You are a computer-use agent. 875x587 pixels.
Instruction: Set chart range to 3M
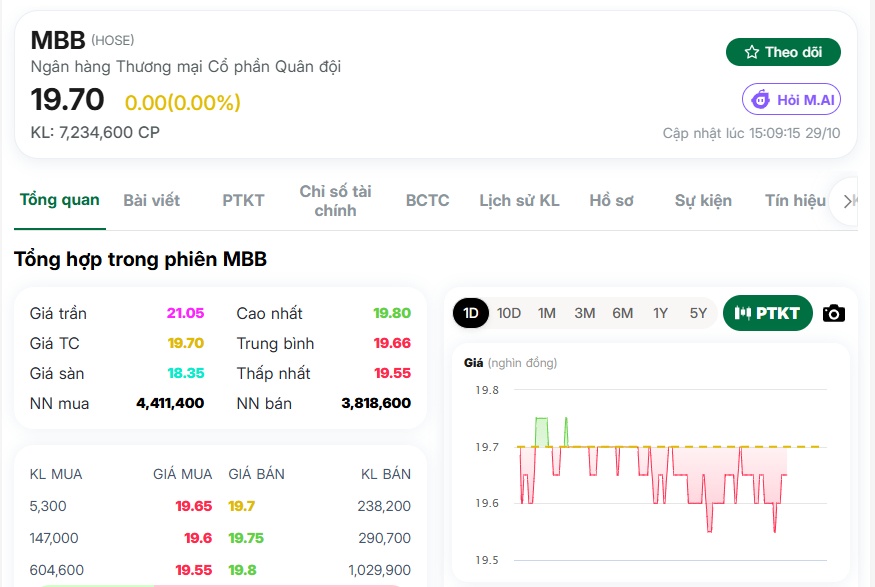pyautogui.click(x=585, y=313)
